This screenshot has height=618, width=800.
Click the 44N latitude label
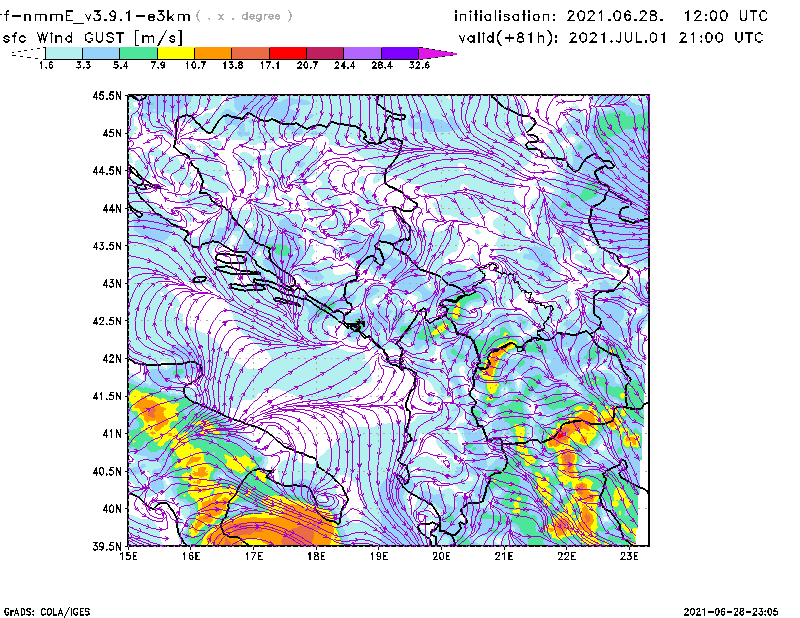pyautogui.click(x=112, y=208)
